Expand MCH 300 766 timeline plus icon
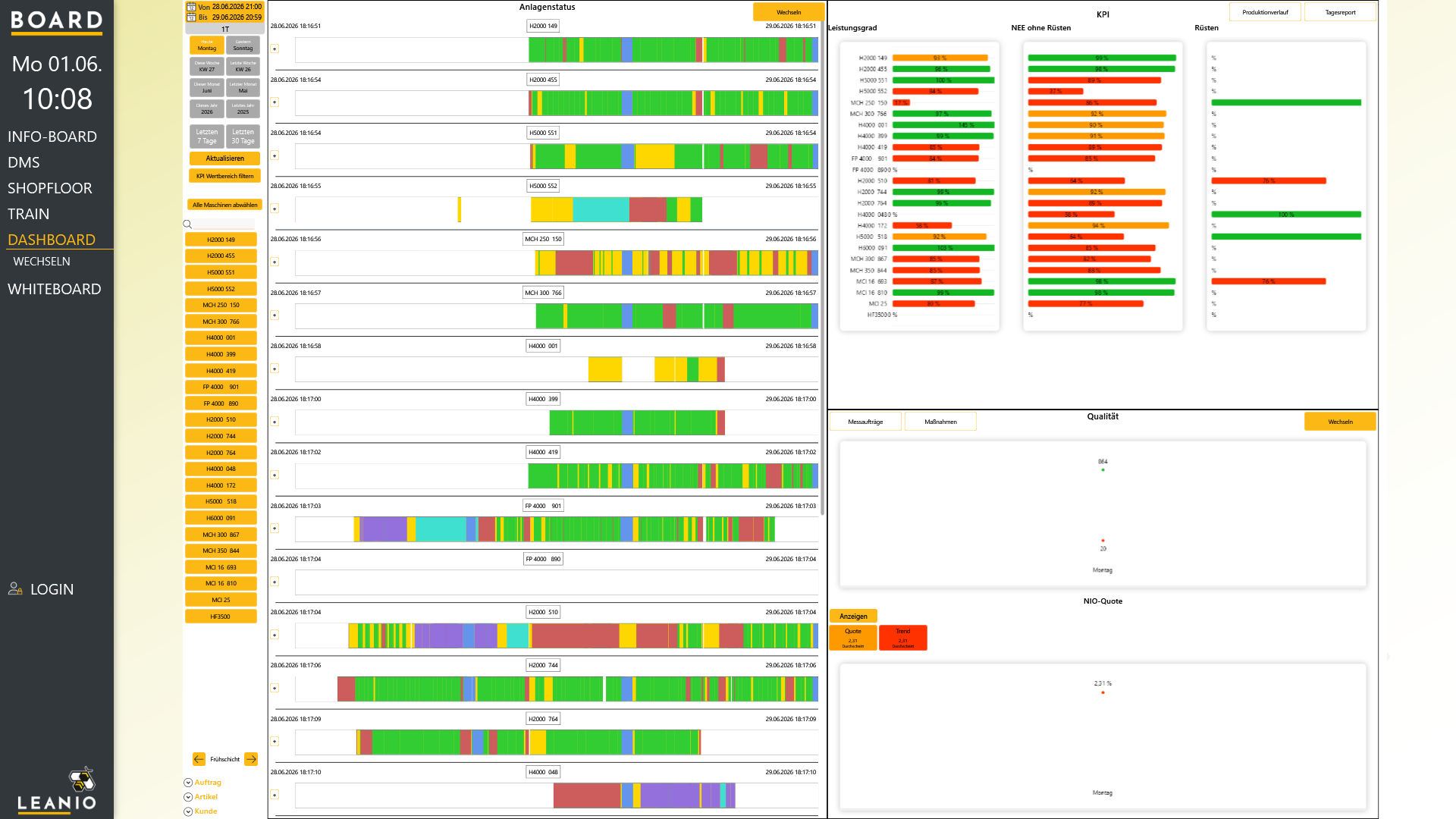Viewport: 1456px width, 819px height. (275, 315)
